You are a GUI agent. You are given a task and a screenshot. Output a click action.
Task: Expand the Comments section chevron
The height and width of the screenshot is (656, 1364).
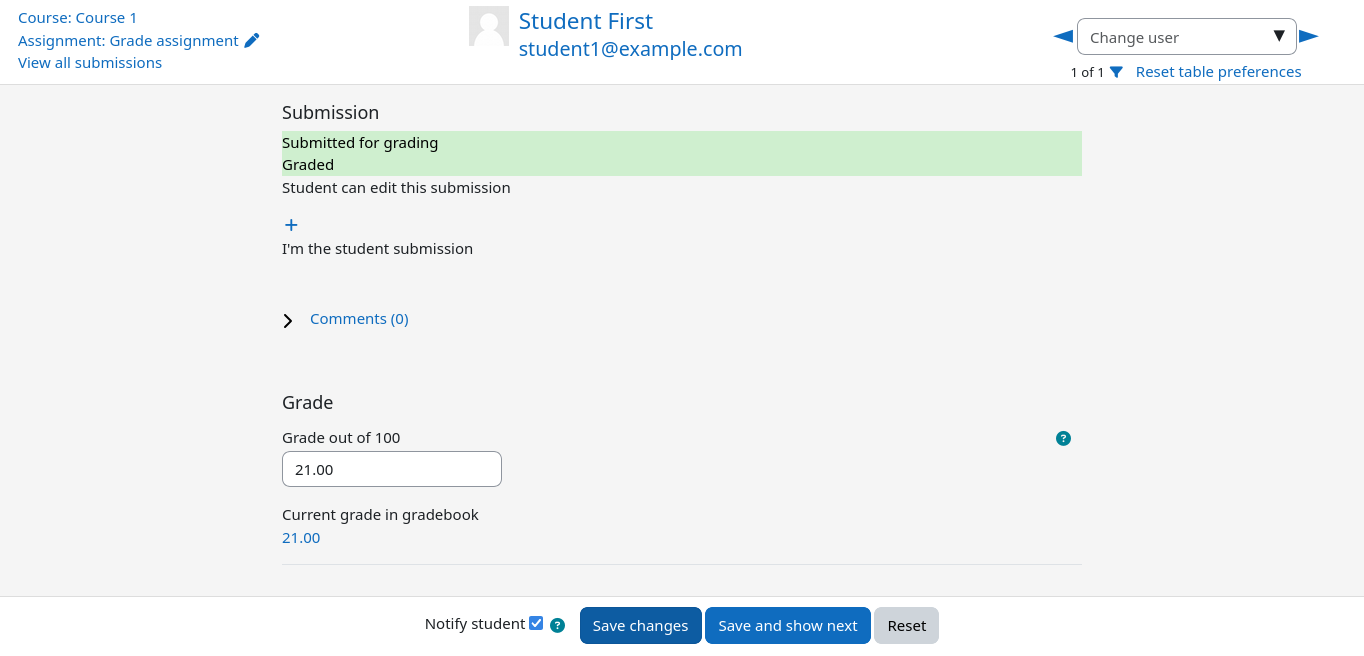tap(288, 321)
